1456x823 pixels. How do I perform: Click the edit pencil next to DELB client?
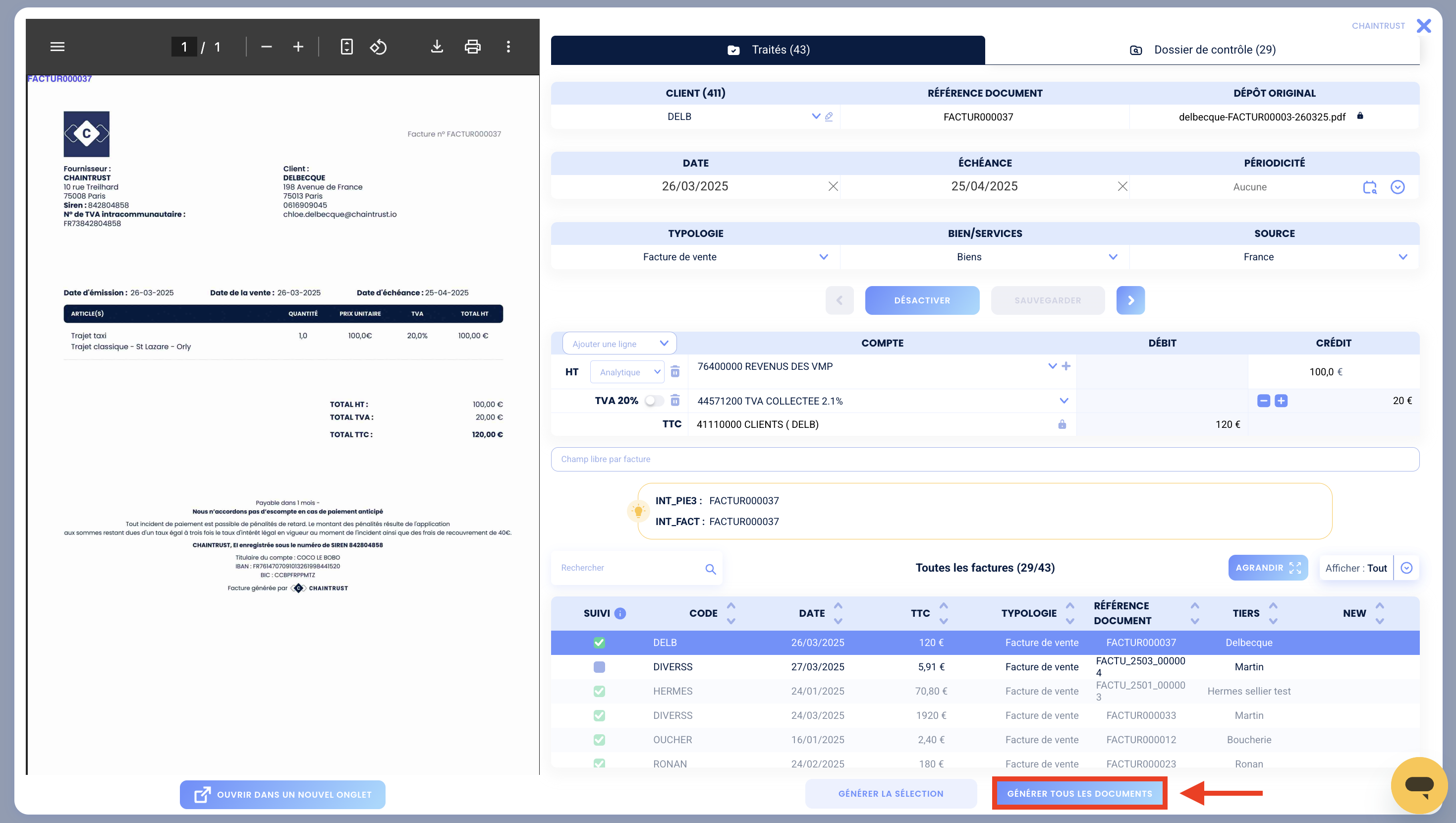point(829,117)
